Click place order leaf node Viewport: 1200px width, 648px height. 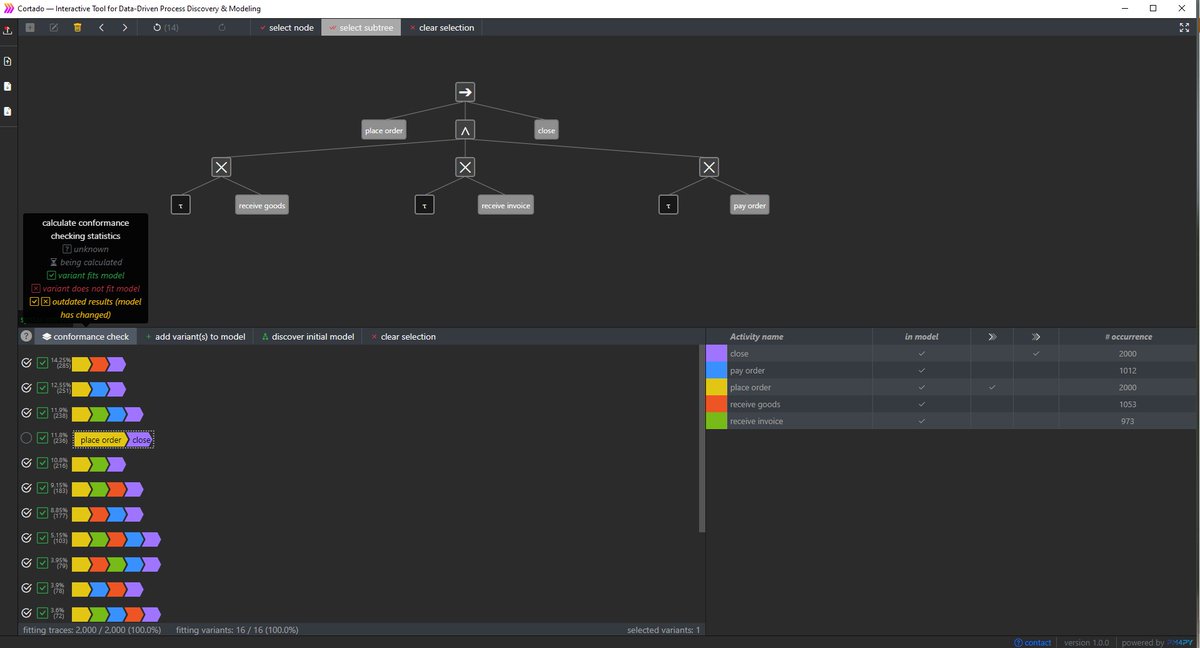[384, 130]
